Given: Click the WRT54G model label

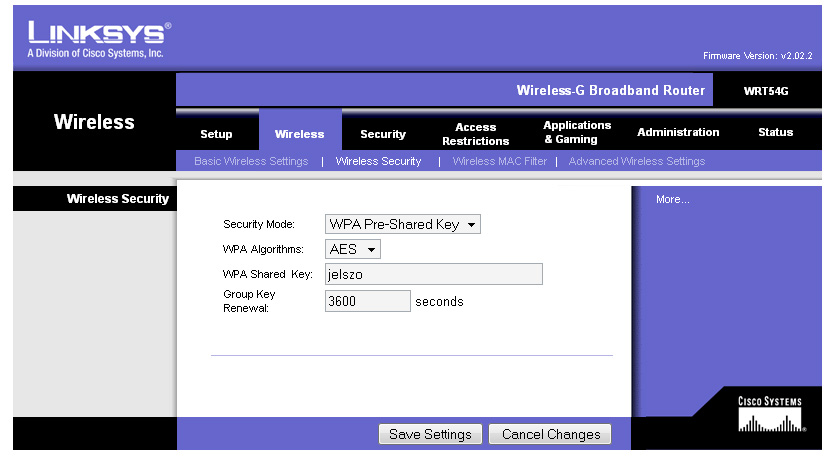Looking at the screenshot, I should [766, 91].
